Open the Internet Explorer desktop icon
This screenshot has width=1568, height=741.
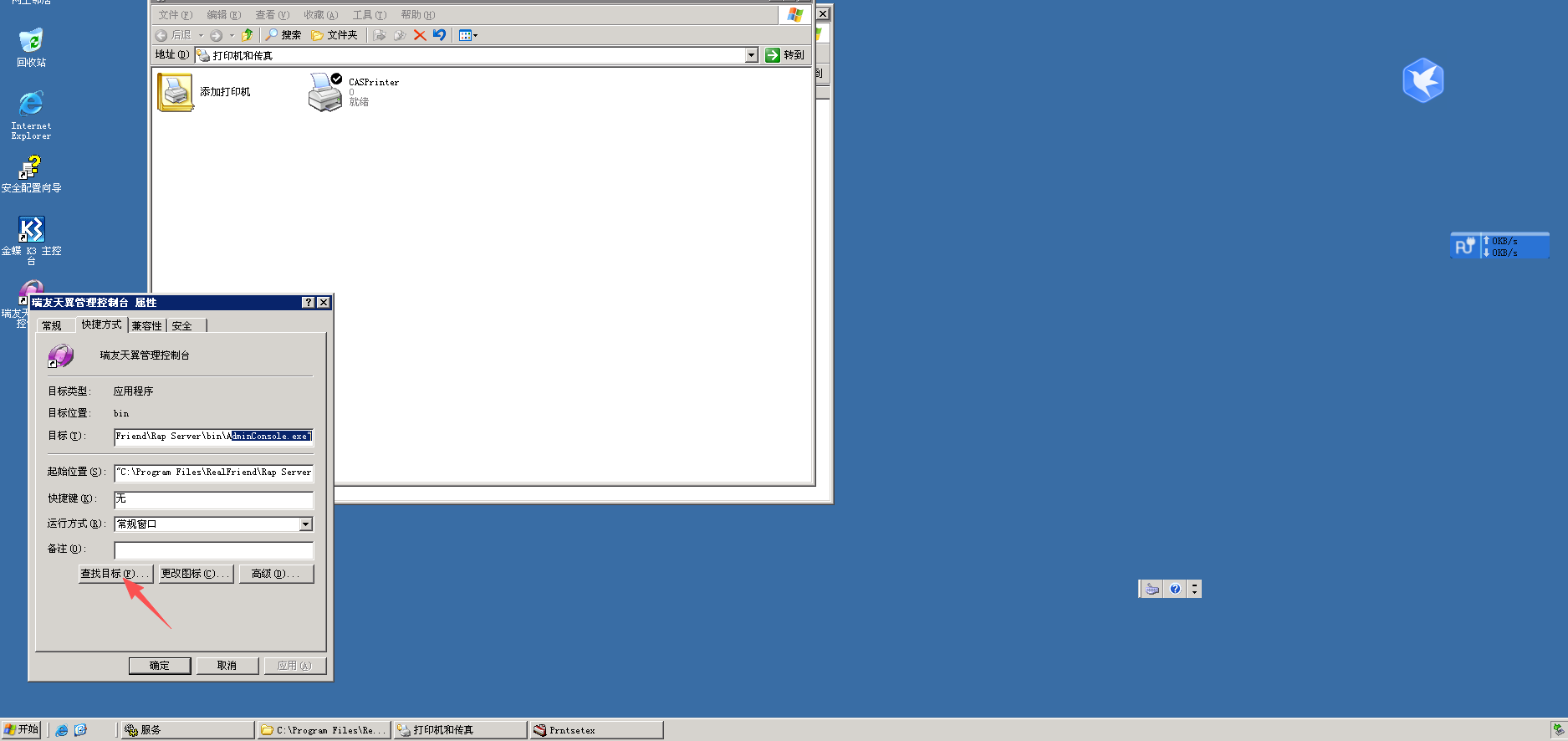coord(31,115)
